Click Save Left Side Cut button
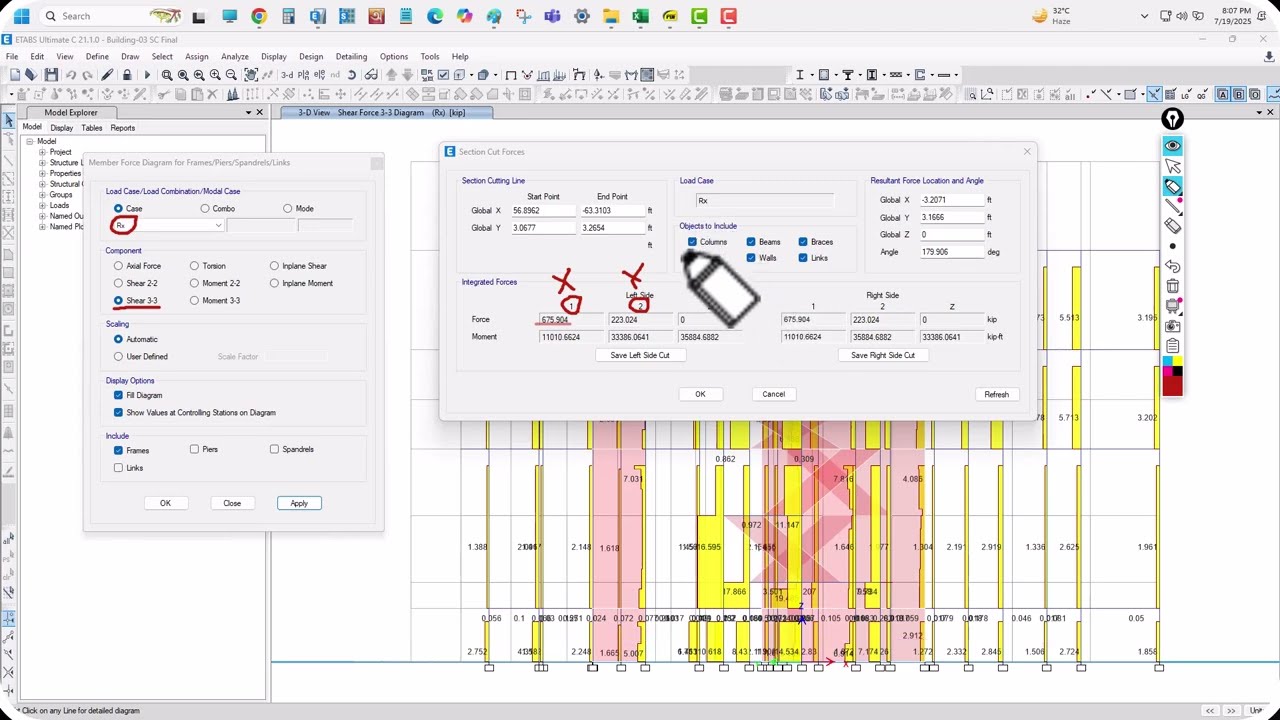The image size is (1280, 720). pyautogui.click(x=640, y=355)
